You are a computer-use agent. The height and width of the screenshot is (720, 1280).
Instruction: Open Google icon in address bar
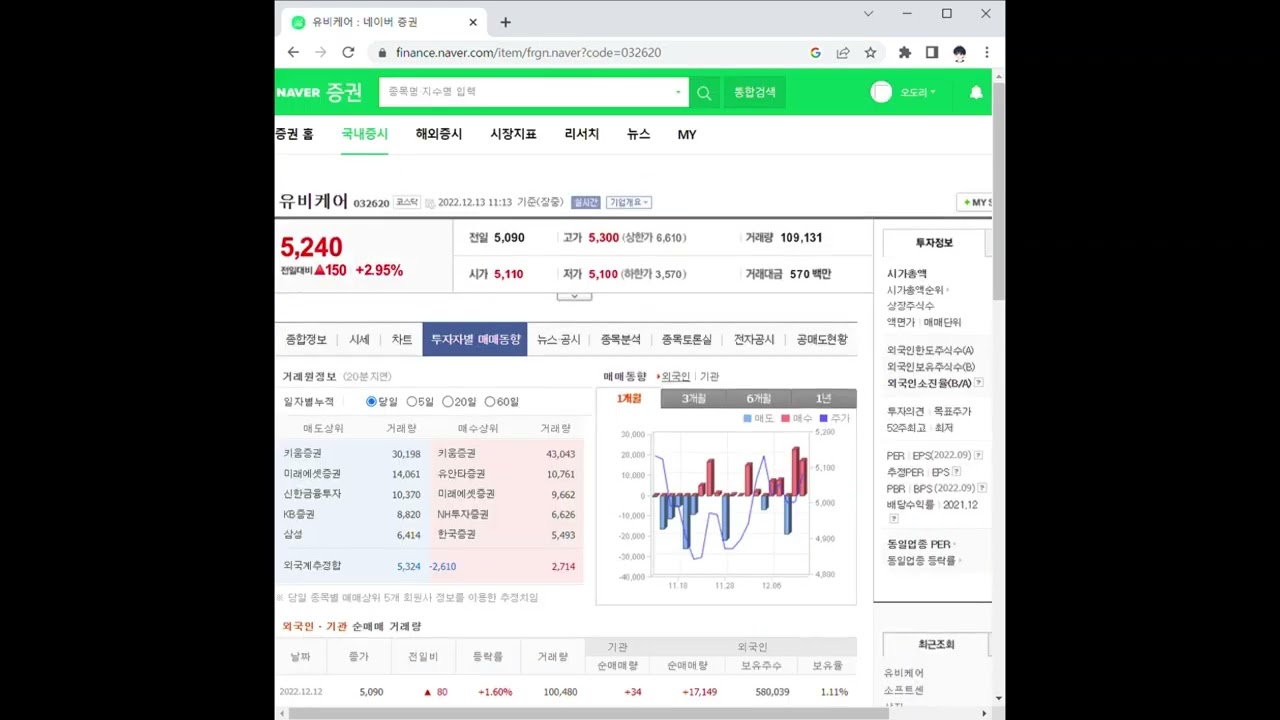(815, 52)
